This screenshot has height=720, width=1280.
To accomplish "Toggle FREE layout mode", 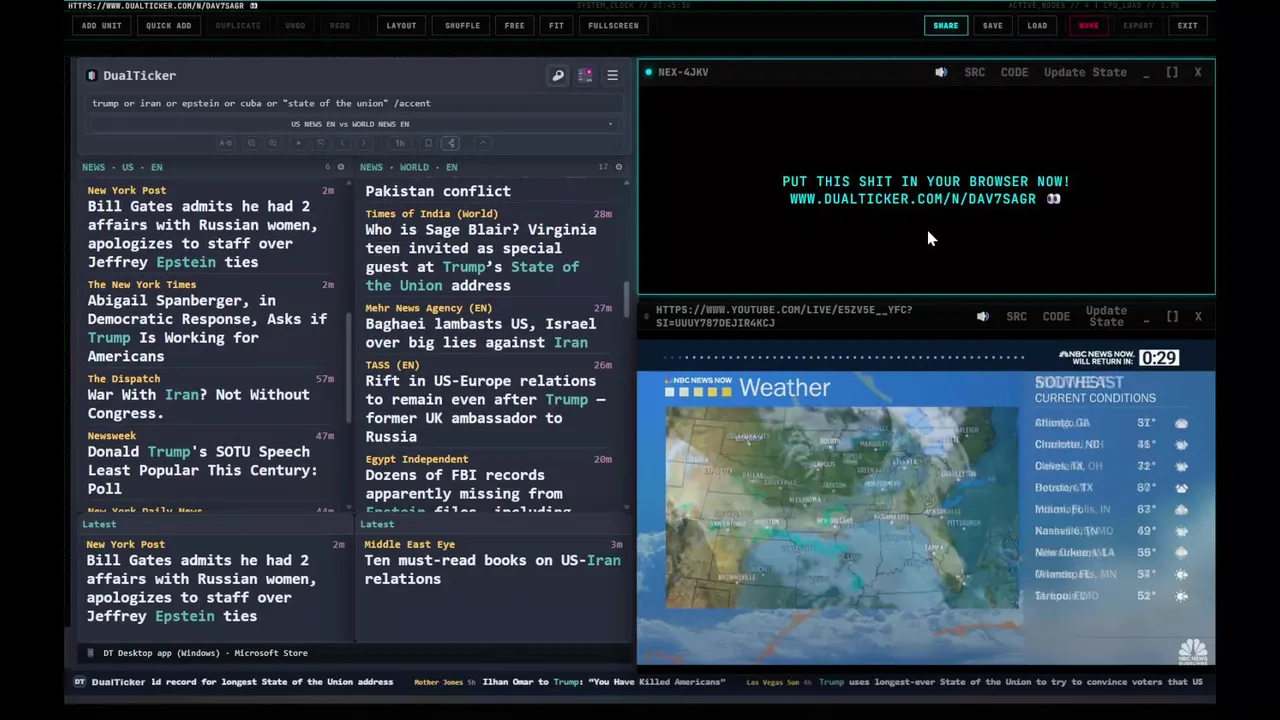I will [x=514, y=26].
